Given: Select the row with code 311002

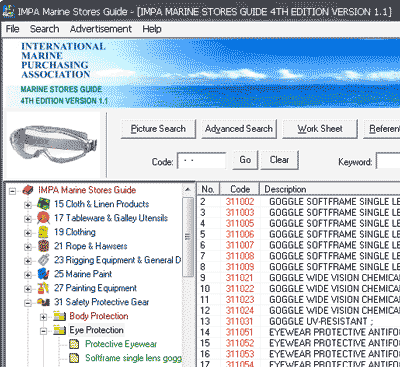Looking at the screenshot, I should click(x=299, y=202).
